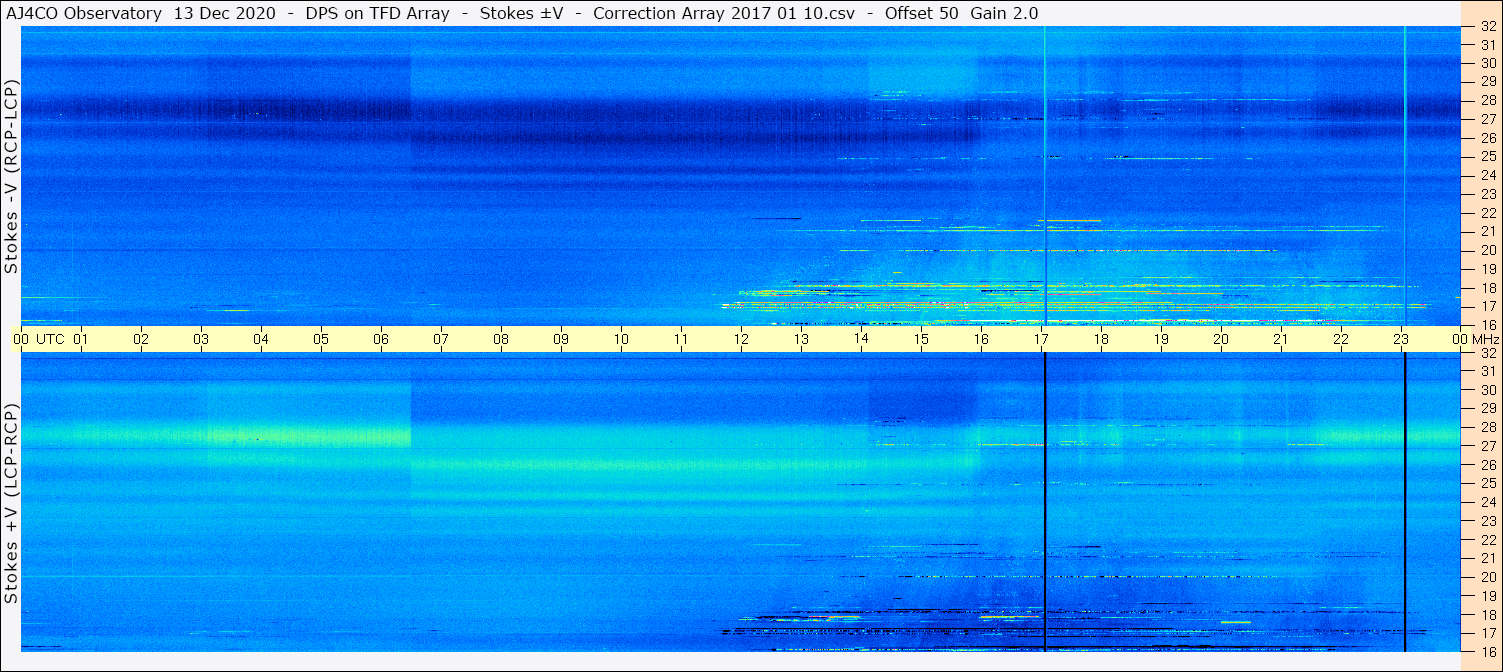Click 'Offset 50' in the title line
The width and height of the screenshot is (1503, 672).
click(x=921, y=13)
